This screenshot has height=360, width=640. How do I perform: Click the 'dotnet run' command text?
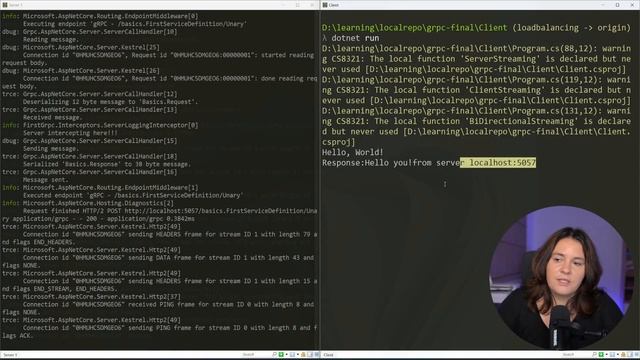pos(355,38)
